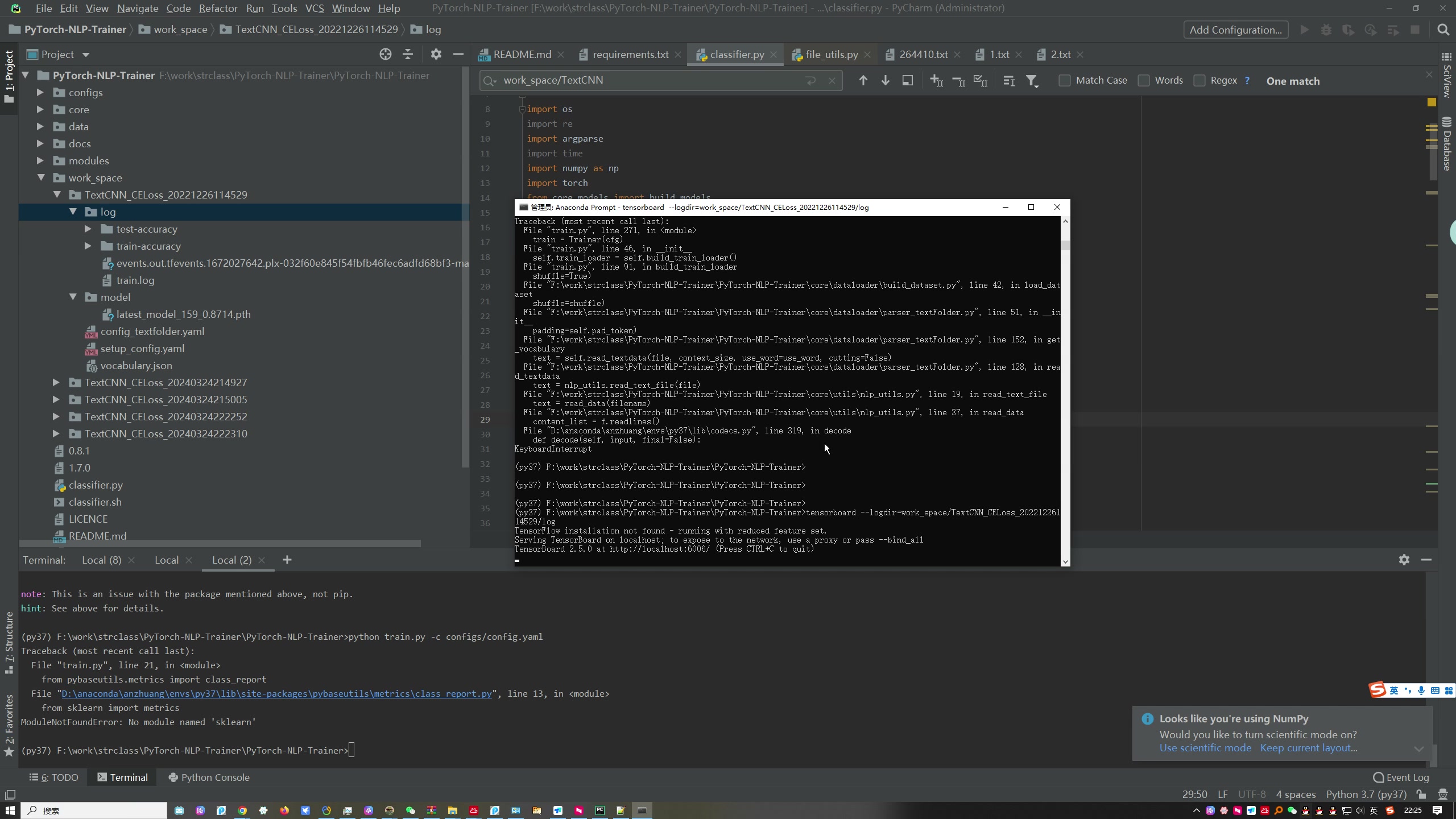Screen dimensions: 1456x819
Task: Click the locate/scroll-from-source target icon in Project panel
Action: [x=386, y=54]
